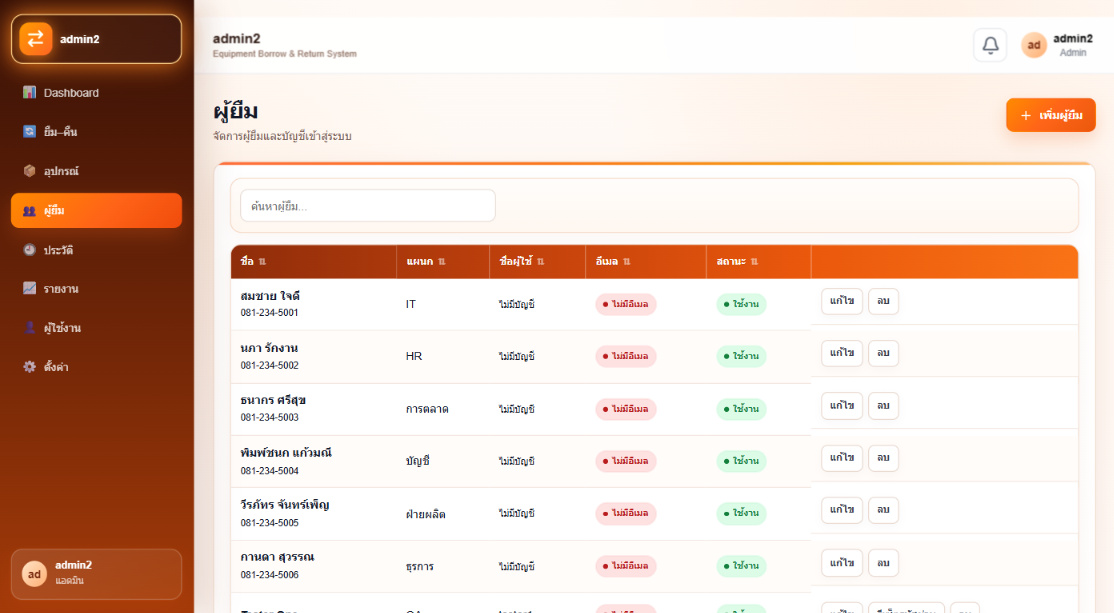
Task: Click the sidebar bottom ad avatar
Action: 34,574
